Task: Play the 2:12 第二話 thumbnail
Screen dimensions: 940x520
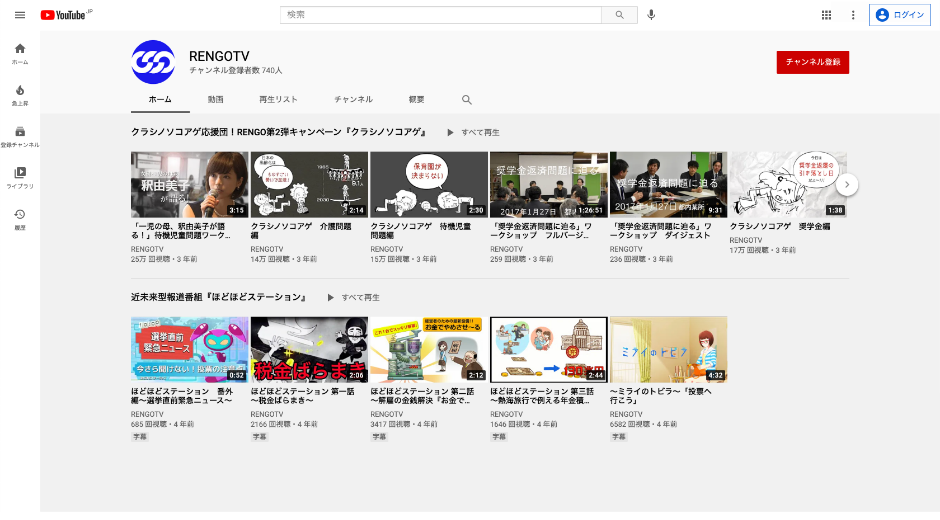Action: click(x=429, y=350)
